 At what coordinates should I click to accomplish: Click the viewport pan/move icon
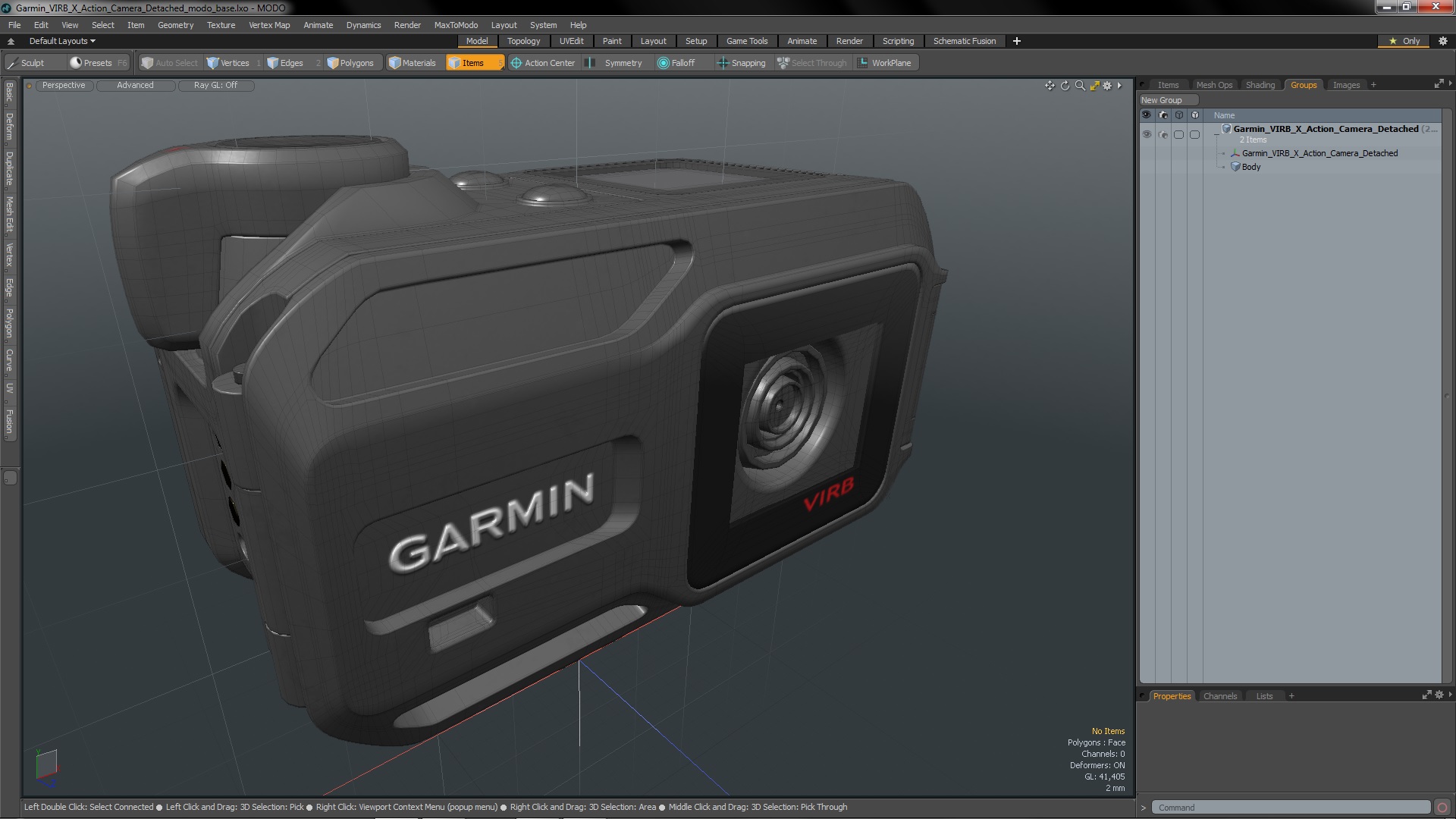click(x=1050, y=86)
